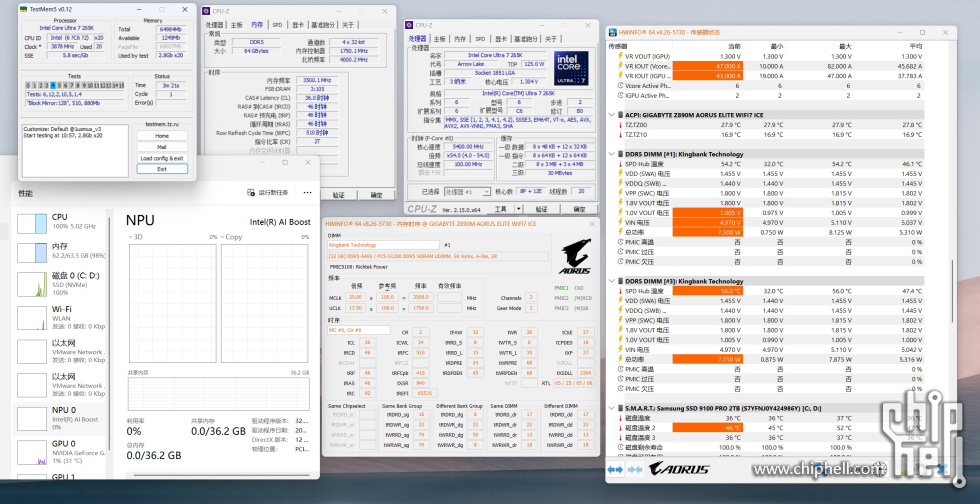Collapse the DDR5 DIMM [#1] Kingbank group

[x=612, y=154]
